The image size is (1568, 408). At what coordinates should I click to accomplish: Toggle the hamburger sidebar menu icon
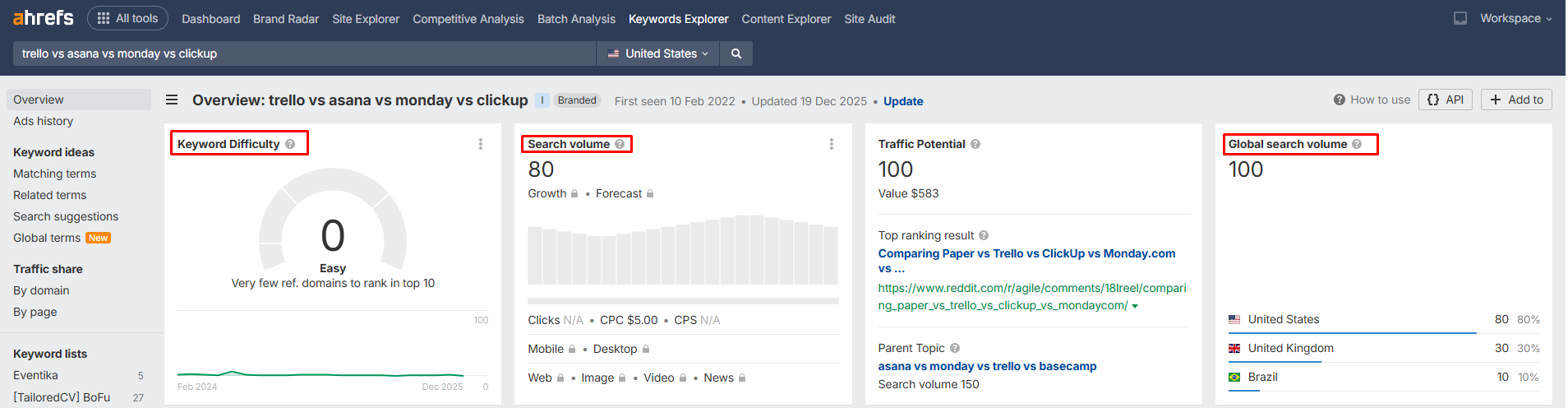pos(172,100)
